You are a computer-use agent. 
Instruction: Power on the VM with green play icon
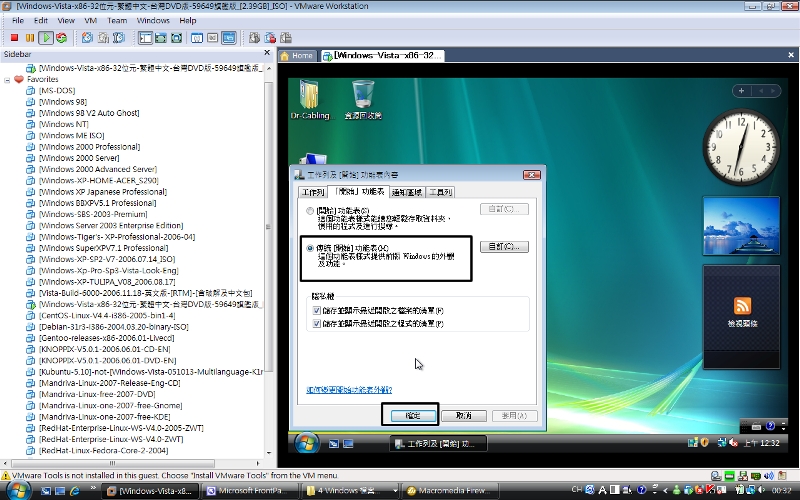pos(46,38)
